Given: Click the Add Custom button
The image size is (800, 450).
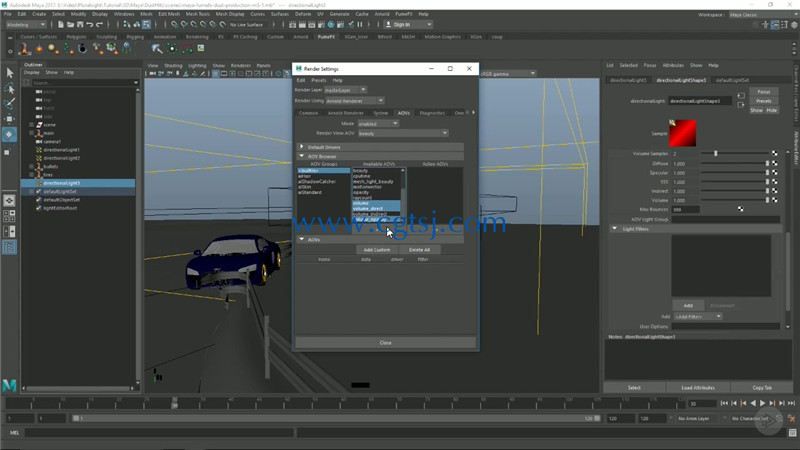Looking at the screenshot, I should (x=377, y=249).
